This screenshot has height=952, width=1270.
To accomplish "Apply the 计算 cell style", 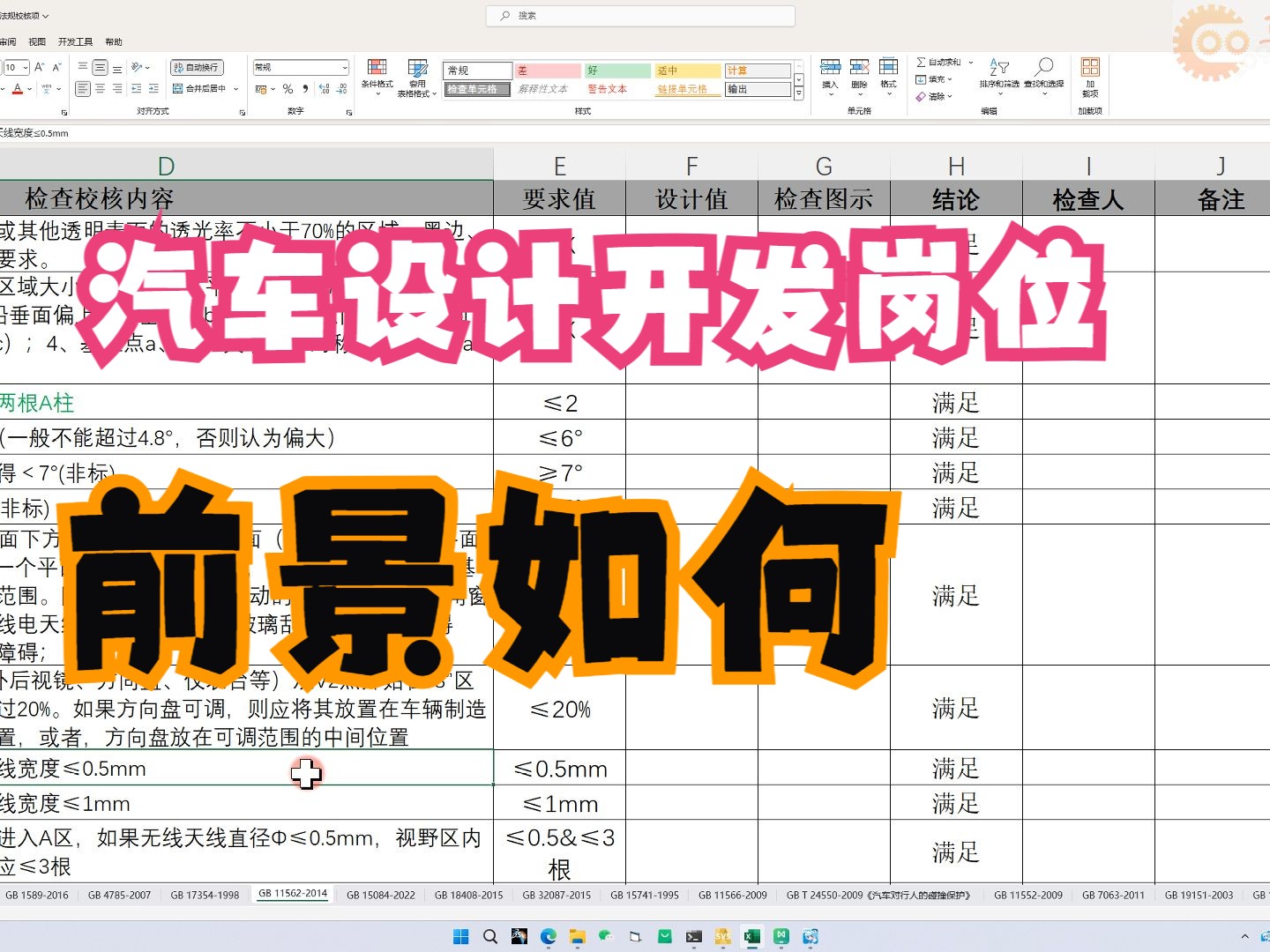I will pyautogui.click(x=758, y=71).
